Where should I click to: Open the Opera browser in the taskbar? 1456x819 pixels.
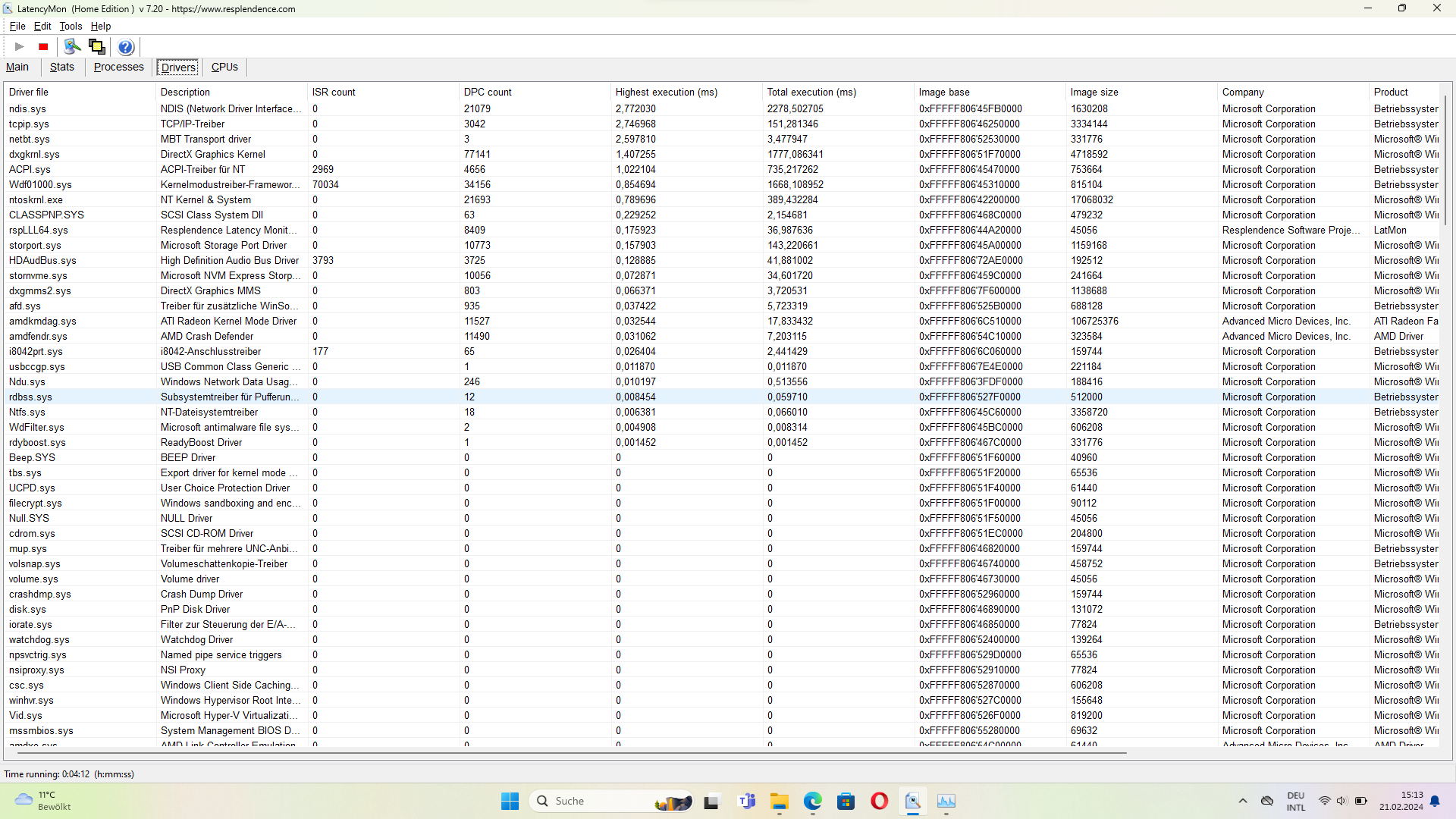coord(879,801)
